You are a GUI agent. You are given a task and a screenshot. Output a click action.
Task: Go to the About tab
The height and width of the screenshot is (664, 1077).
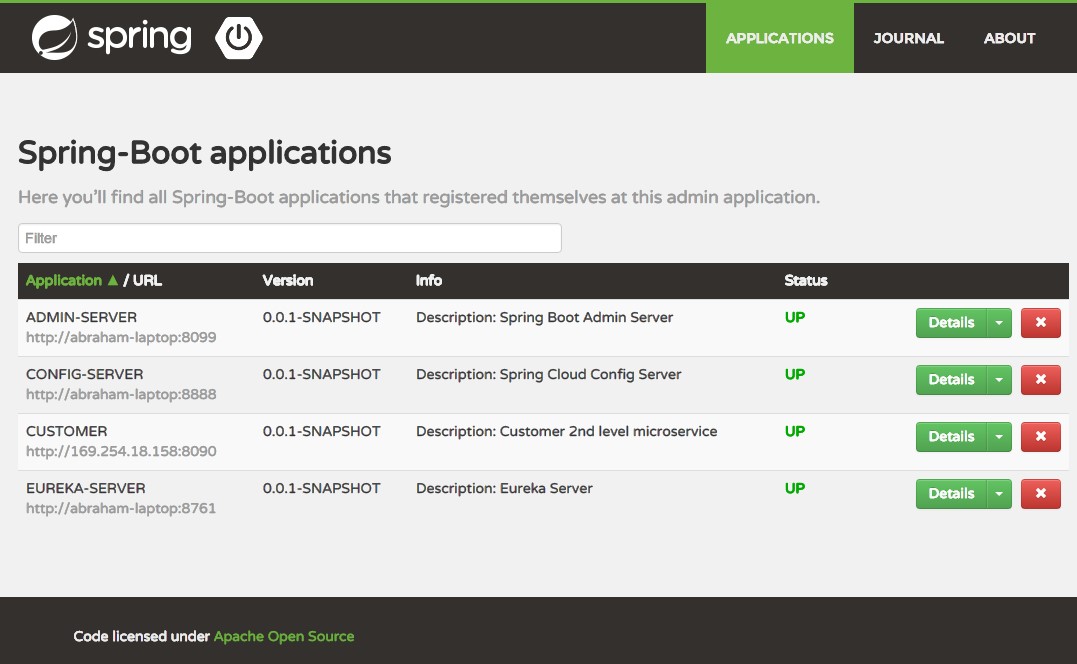click(1009, 38)
